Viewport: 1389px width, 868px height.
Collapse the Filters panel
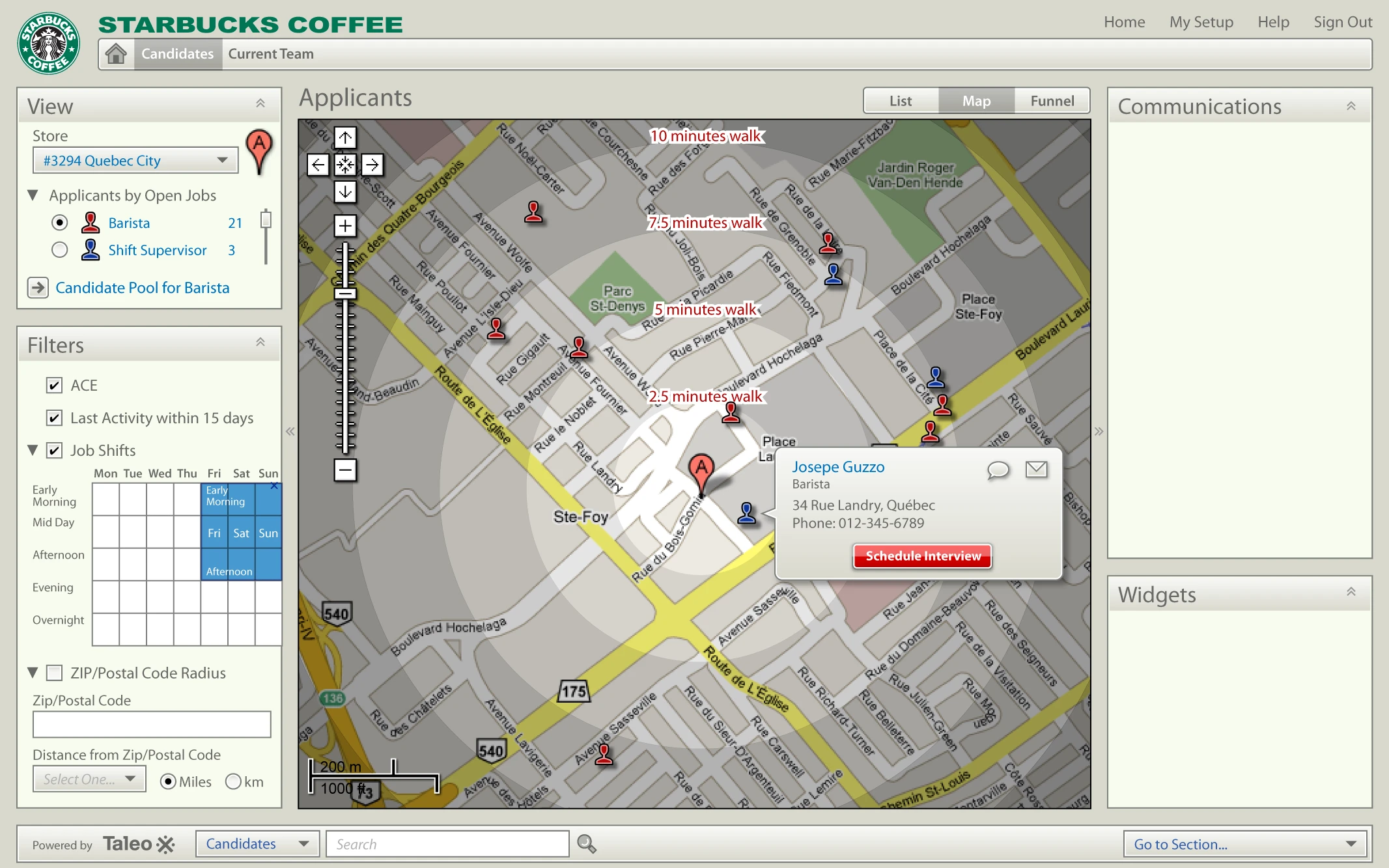pos(260,343)
